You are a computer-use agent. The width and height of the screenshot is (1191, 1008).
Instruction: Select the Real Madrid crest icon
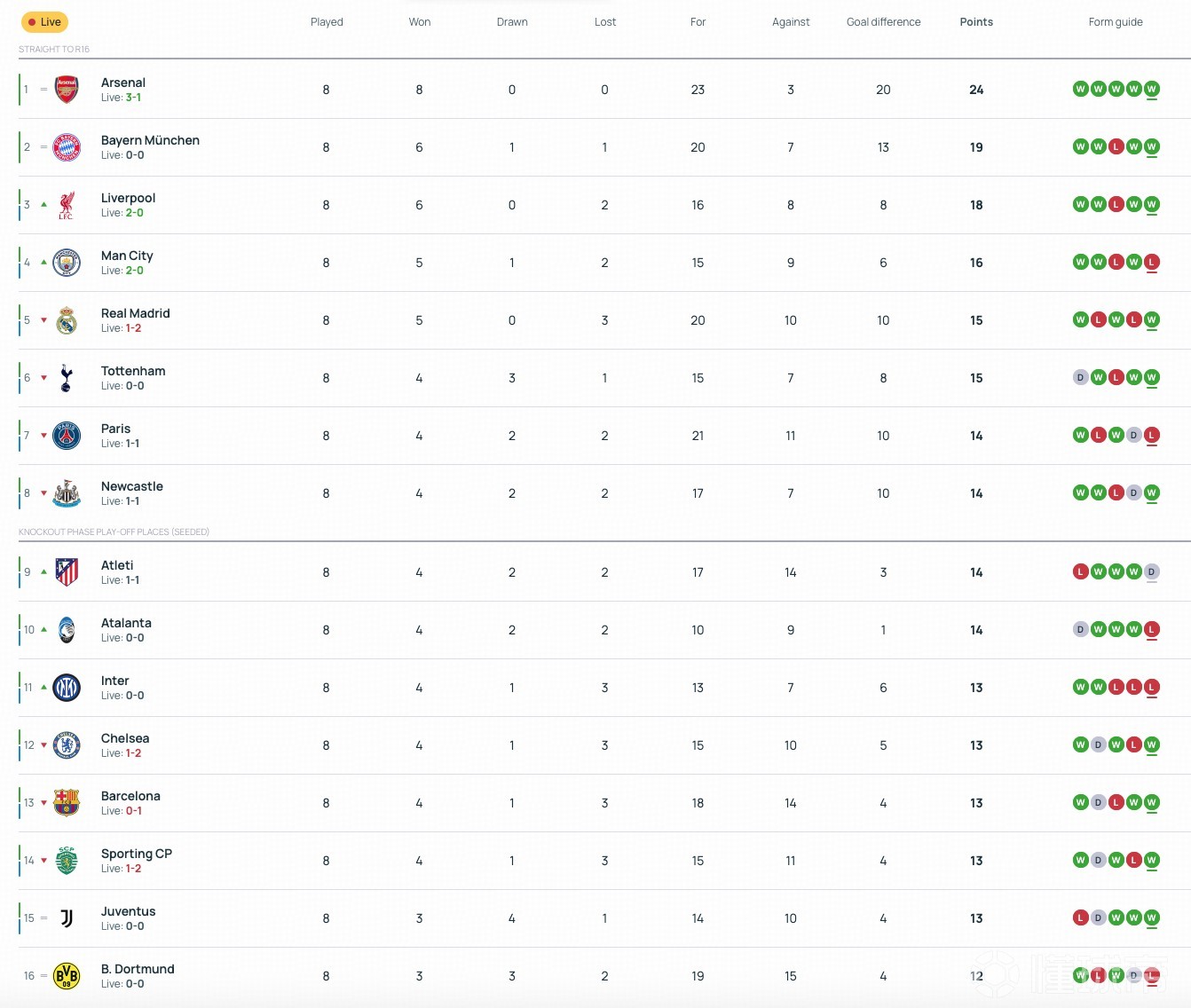pyautogui.click(x=67, y=320)
